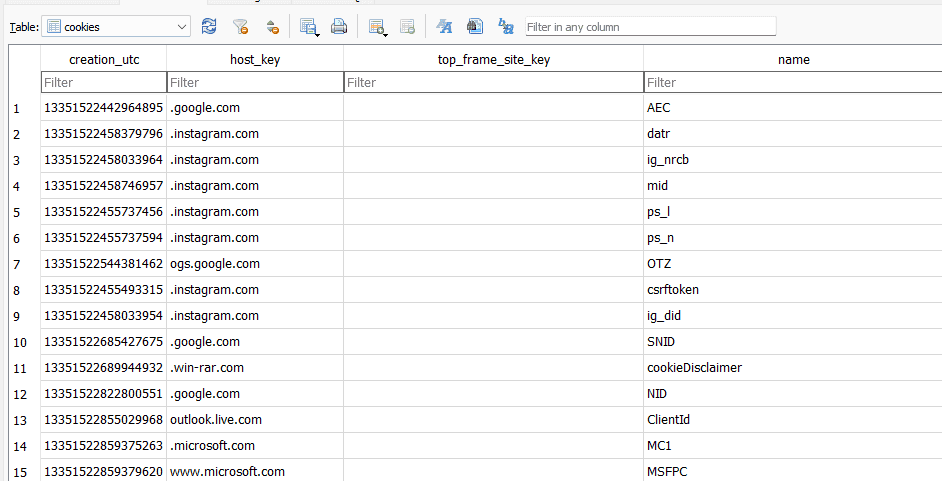Save the table as currently displayed
Screen dimensions: 942x481
coord(307,26)
